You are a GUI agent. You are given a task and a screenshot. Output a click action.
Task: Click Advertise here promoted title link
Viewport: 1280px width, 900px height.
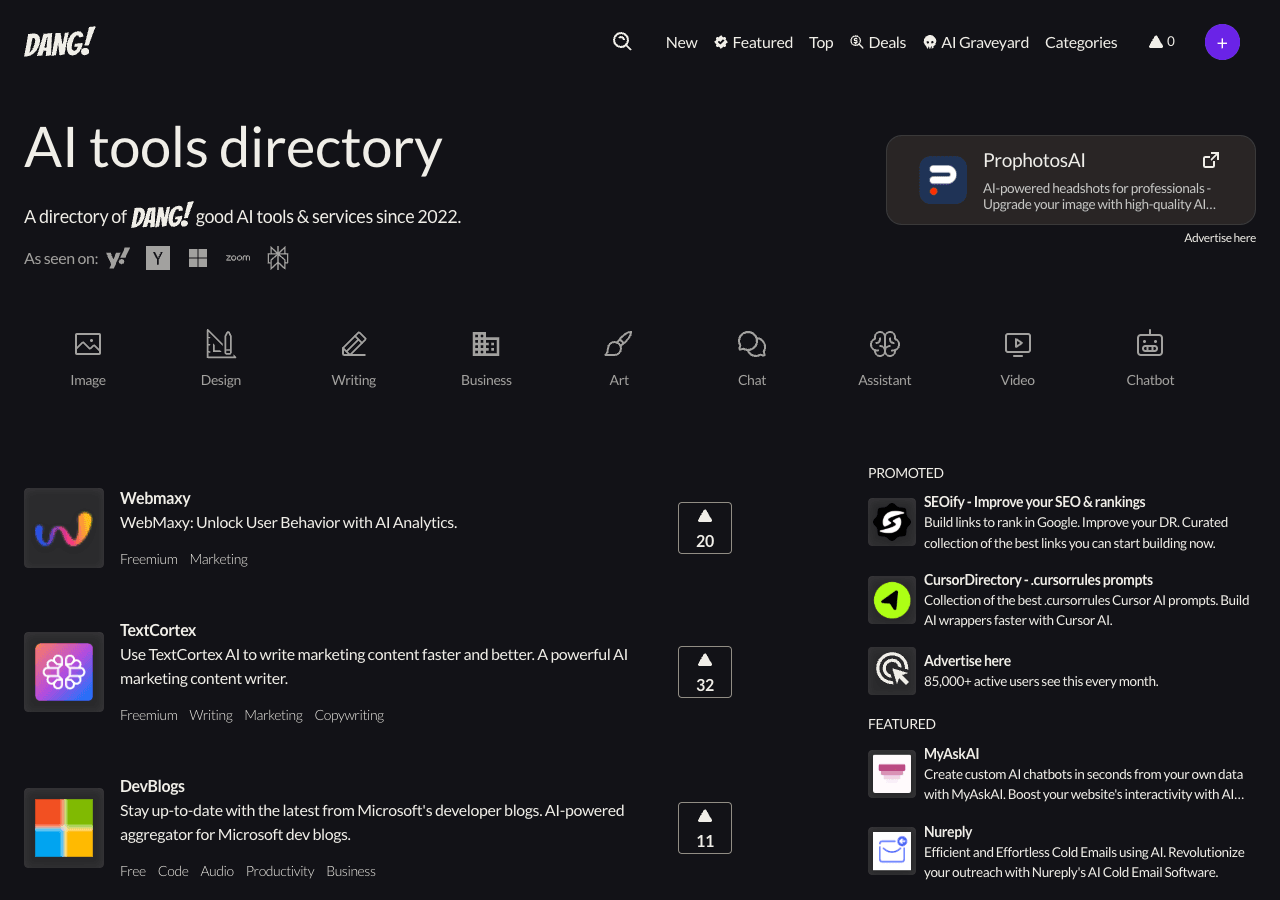point(967,661)
